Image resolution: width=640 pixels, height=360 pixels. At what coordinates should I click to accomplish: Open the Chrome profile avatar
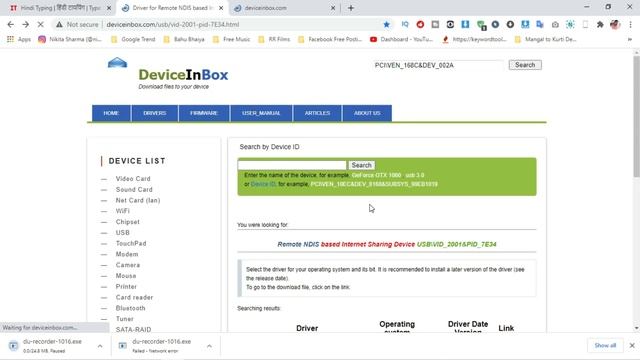click(x=615, y=24)
